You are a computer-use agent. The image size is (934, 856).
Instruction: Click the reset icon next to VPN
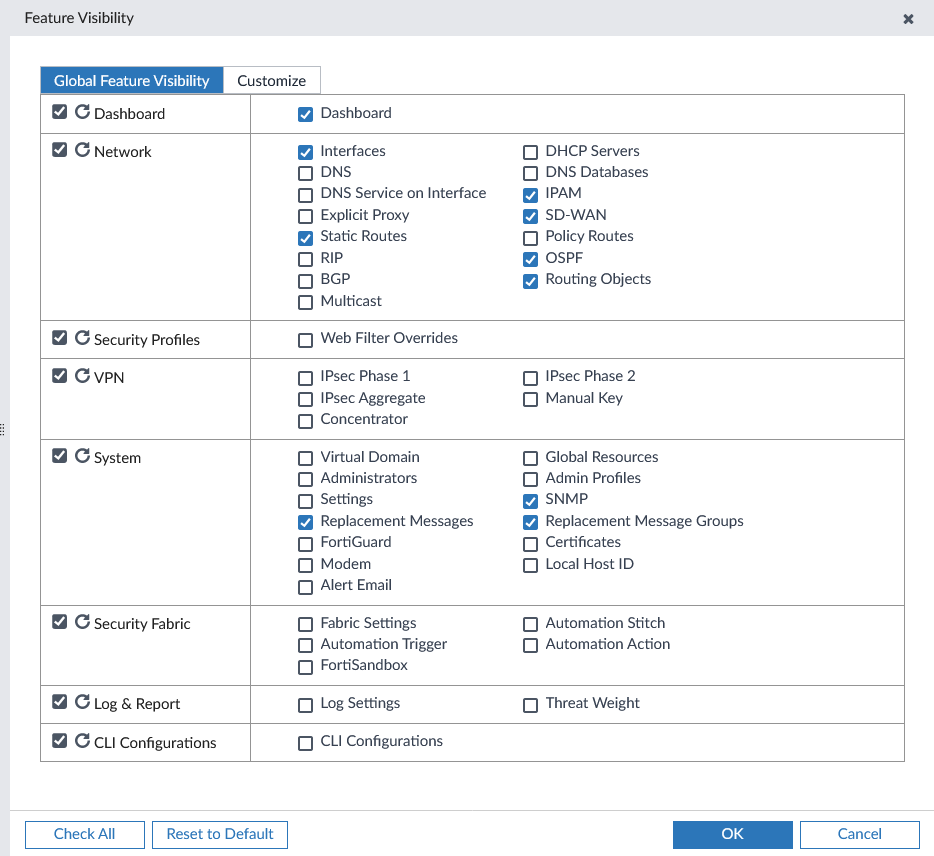click(82, 375)
